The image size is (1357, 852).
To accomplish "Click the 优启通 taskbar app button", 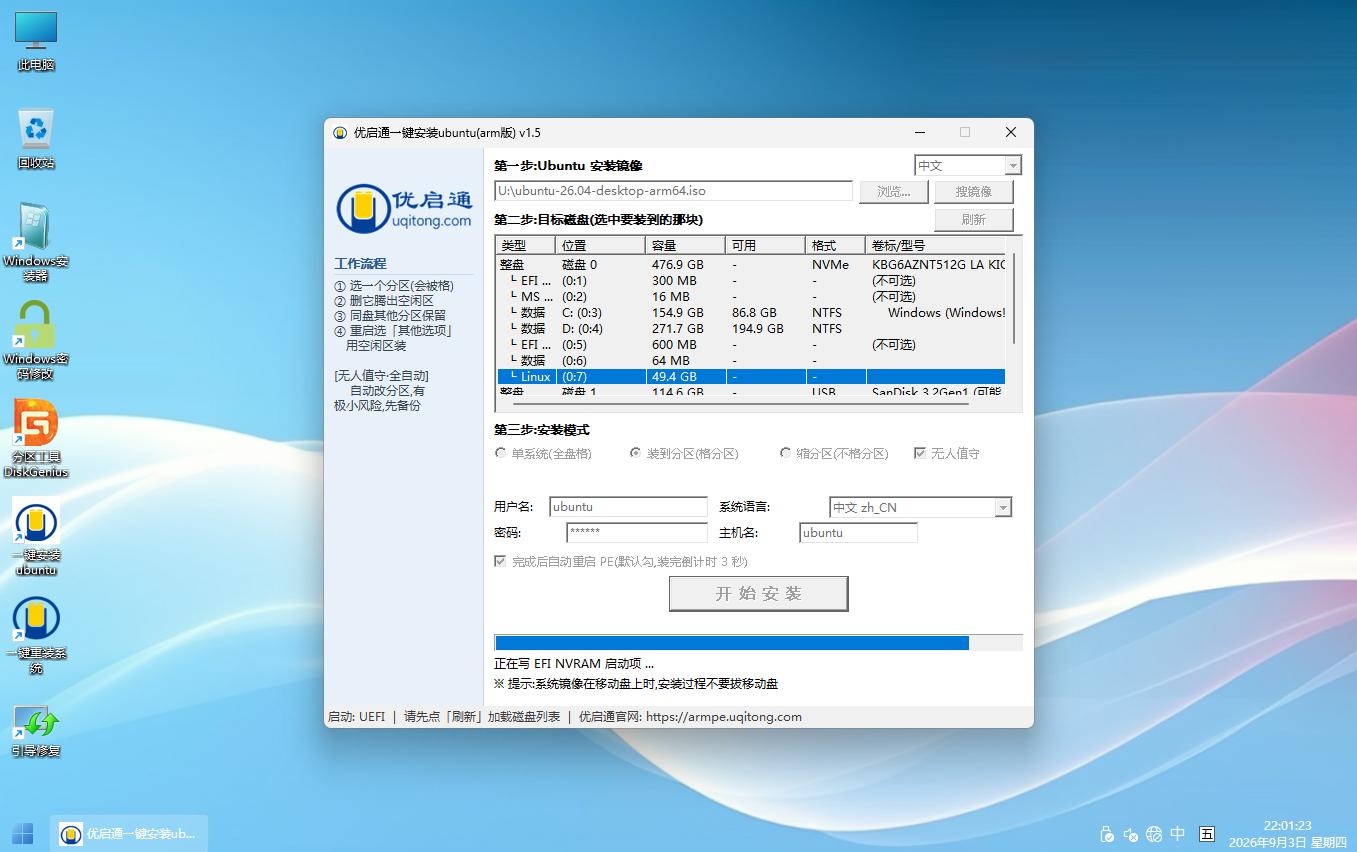I will tap(129, 833).
